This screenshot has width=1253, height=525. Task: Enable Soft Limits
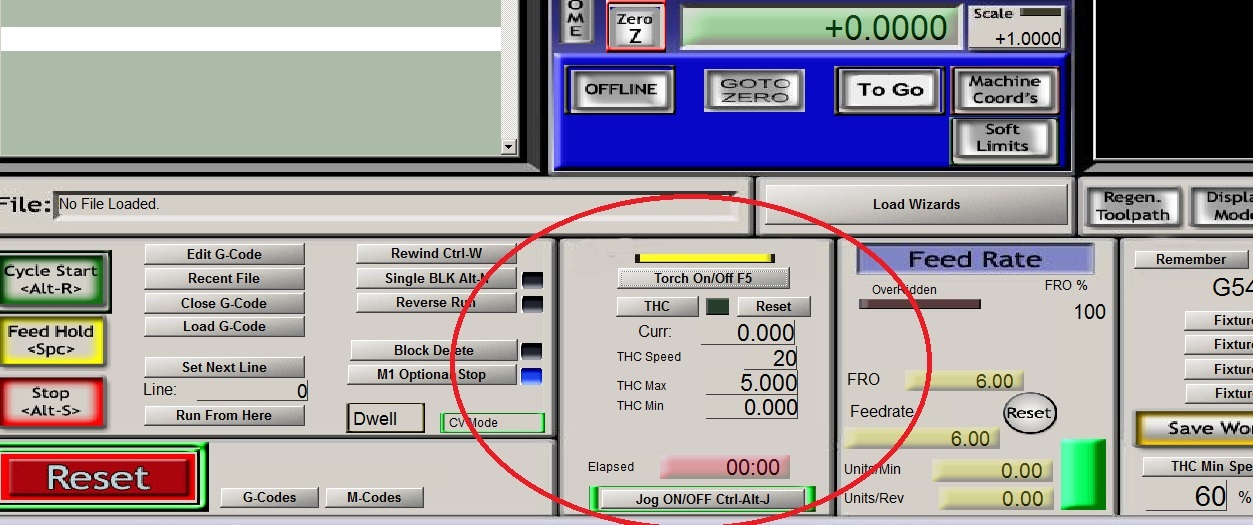click(x=1002, y=138)
